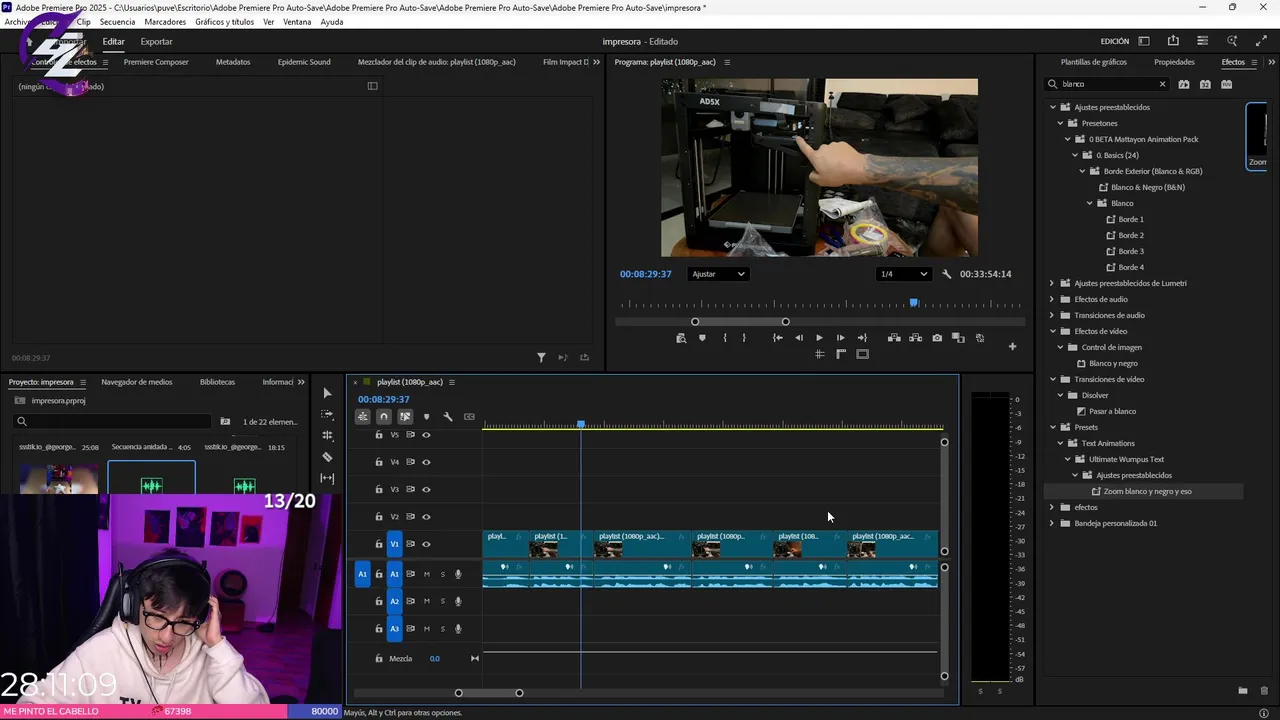This screenshot has height=720, width=1280.
Task: Add a marker from timeline header
Action: 426,417
